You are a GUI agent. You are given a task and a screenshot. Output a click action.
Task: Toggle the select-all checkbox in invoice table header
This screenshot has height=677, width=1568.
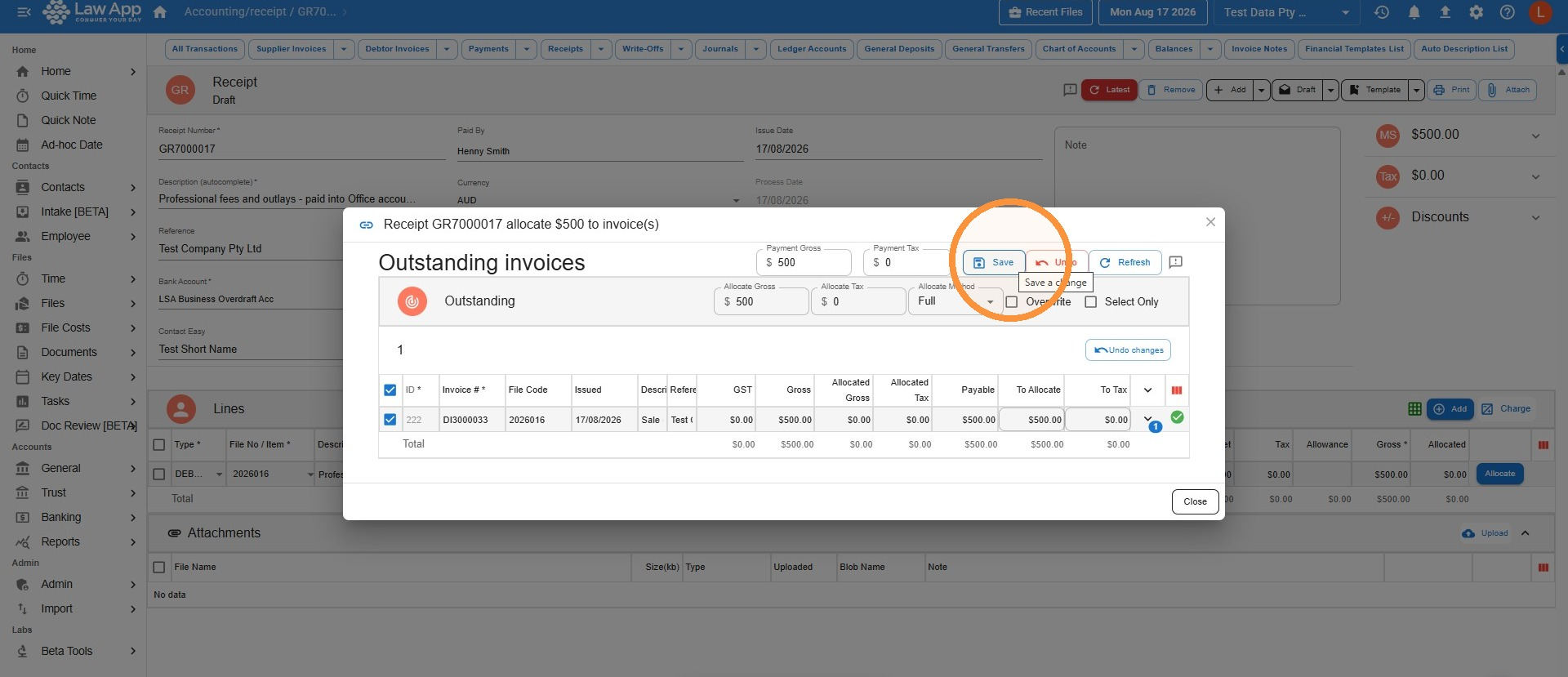click(x=390, y=390)
